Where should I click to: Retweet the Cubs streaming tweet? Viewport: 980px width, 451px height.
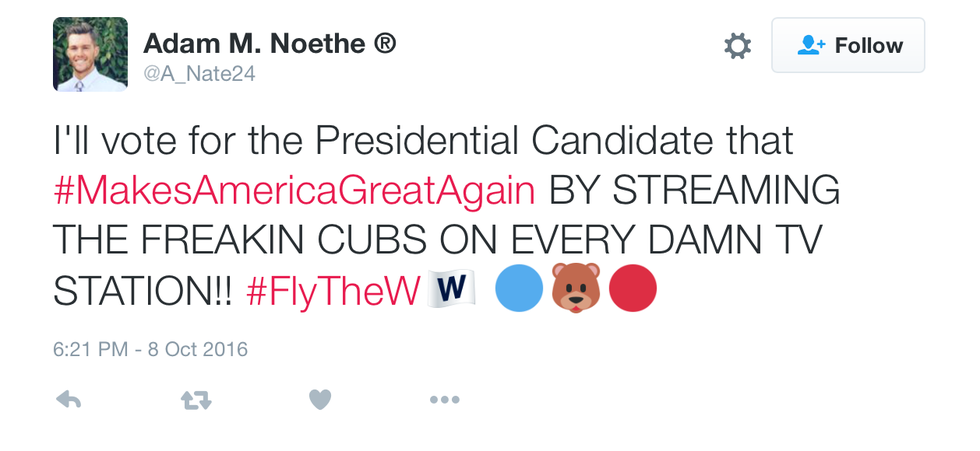point(195,400)
